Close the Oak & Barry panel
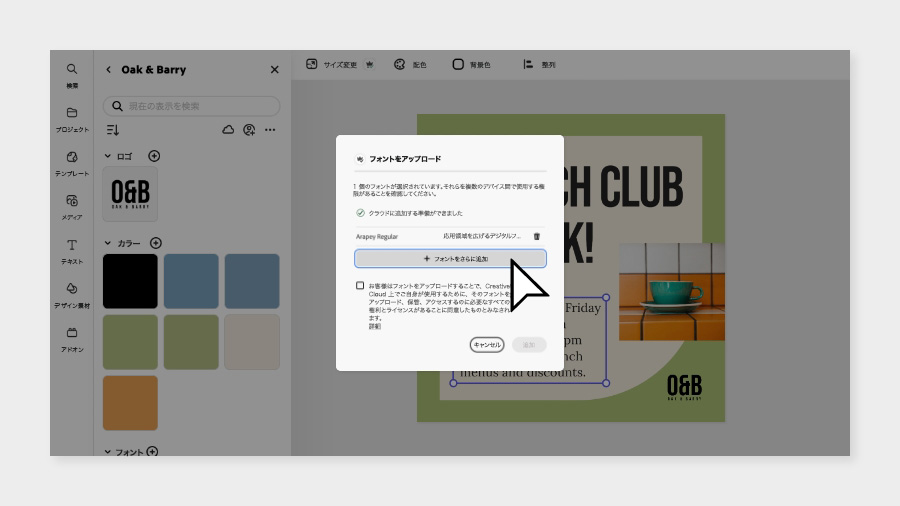 274,69
